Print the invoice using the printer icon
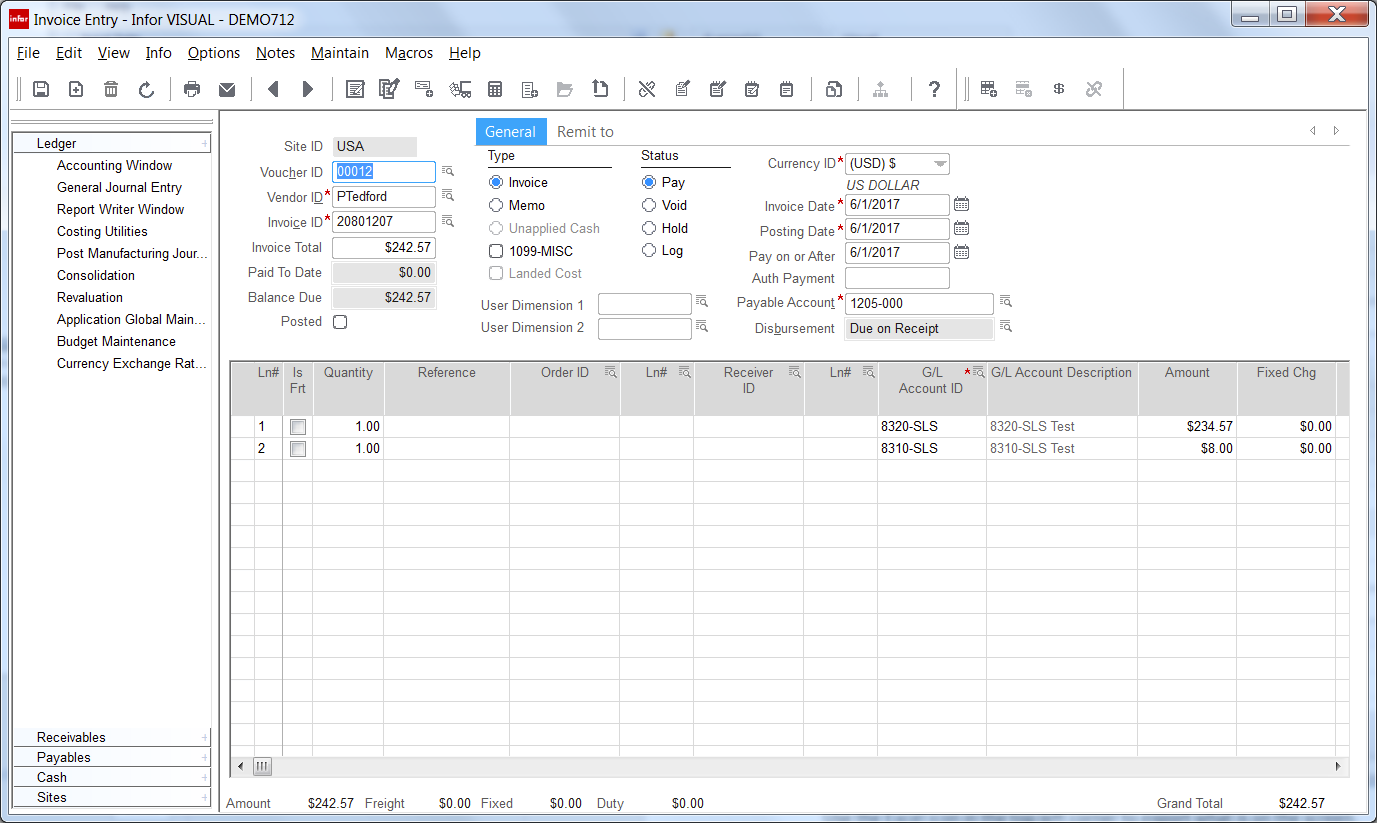Image resolution: width=1377 pixels, height=823 pixels. coord(192,89)
